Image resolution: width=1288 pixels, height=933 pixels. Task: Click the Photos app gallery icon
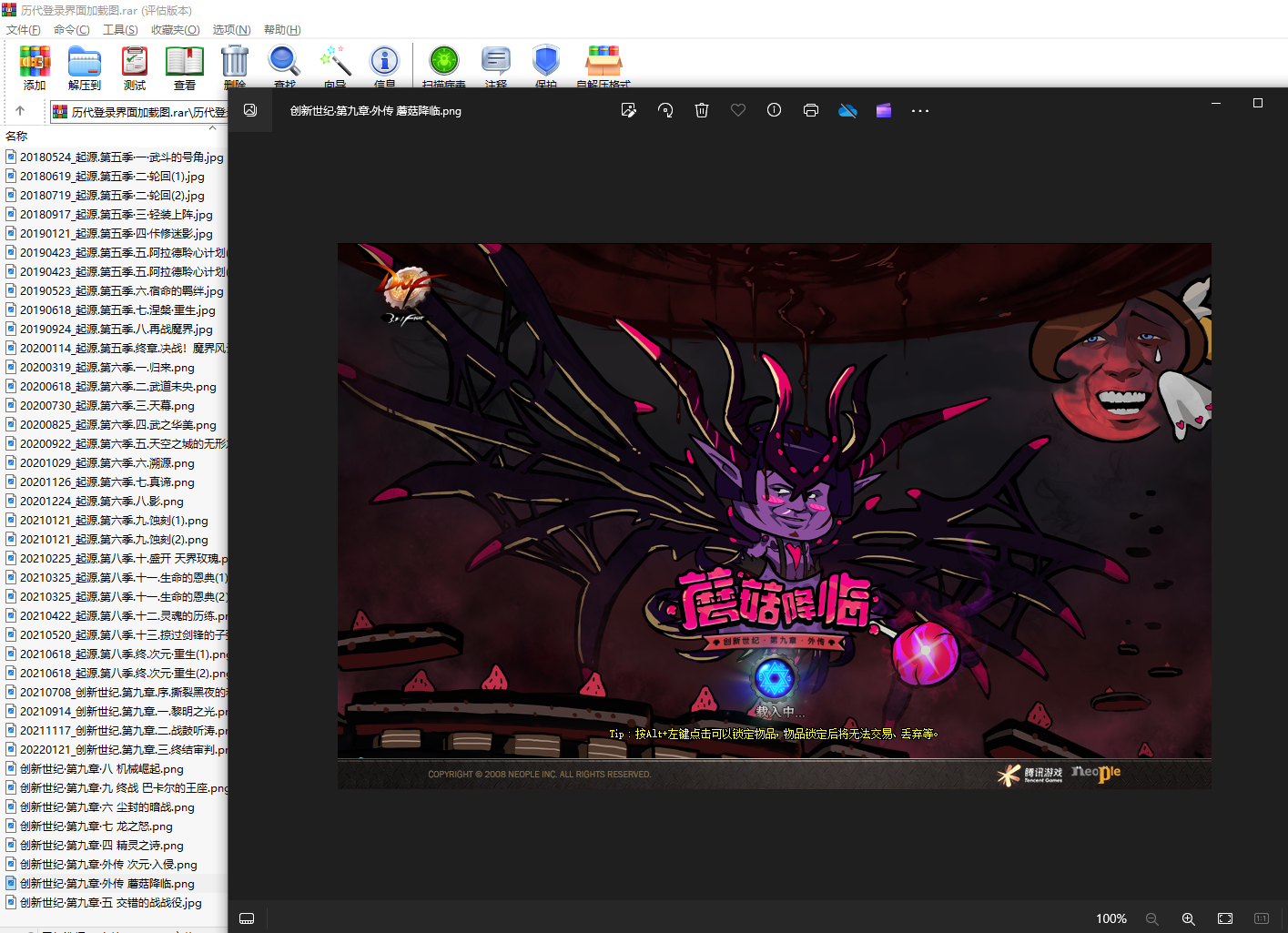coord(250,110)
